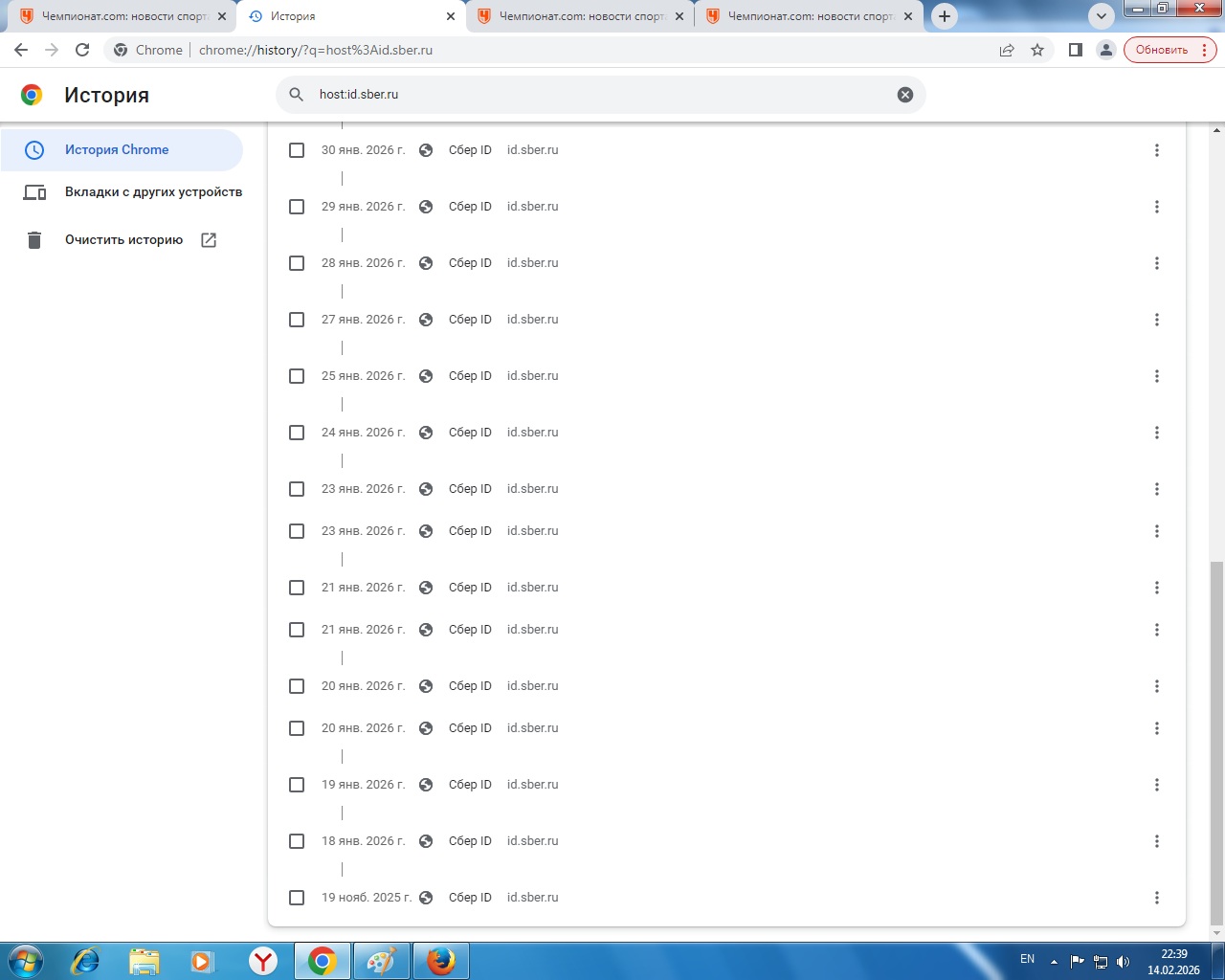
Task: Click the Обновить update button
Action: pyautogui.click(x=1161, y=50)
